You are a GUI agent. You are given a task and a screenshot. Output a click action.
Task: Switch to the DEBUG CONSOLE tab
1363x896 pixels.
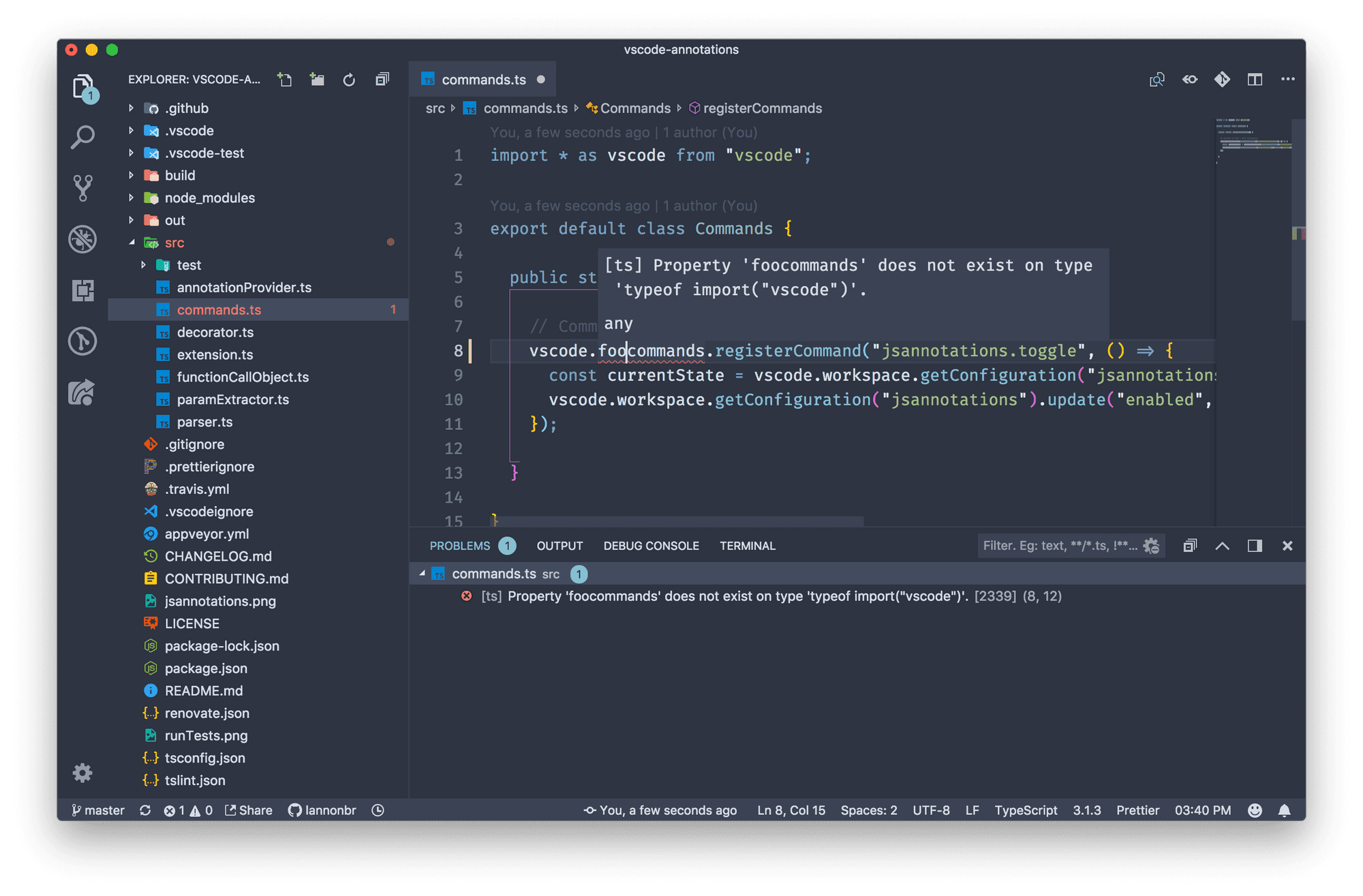pyautogui.click(x=651, y=546)
